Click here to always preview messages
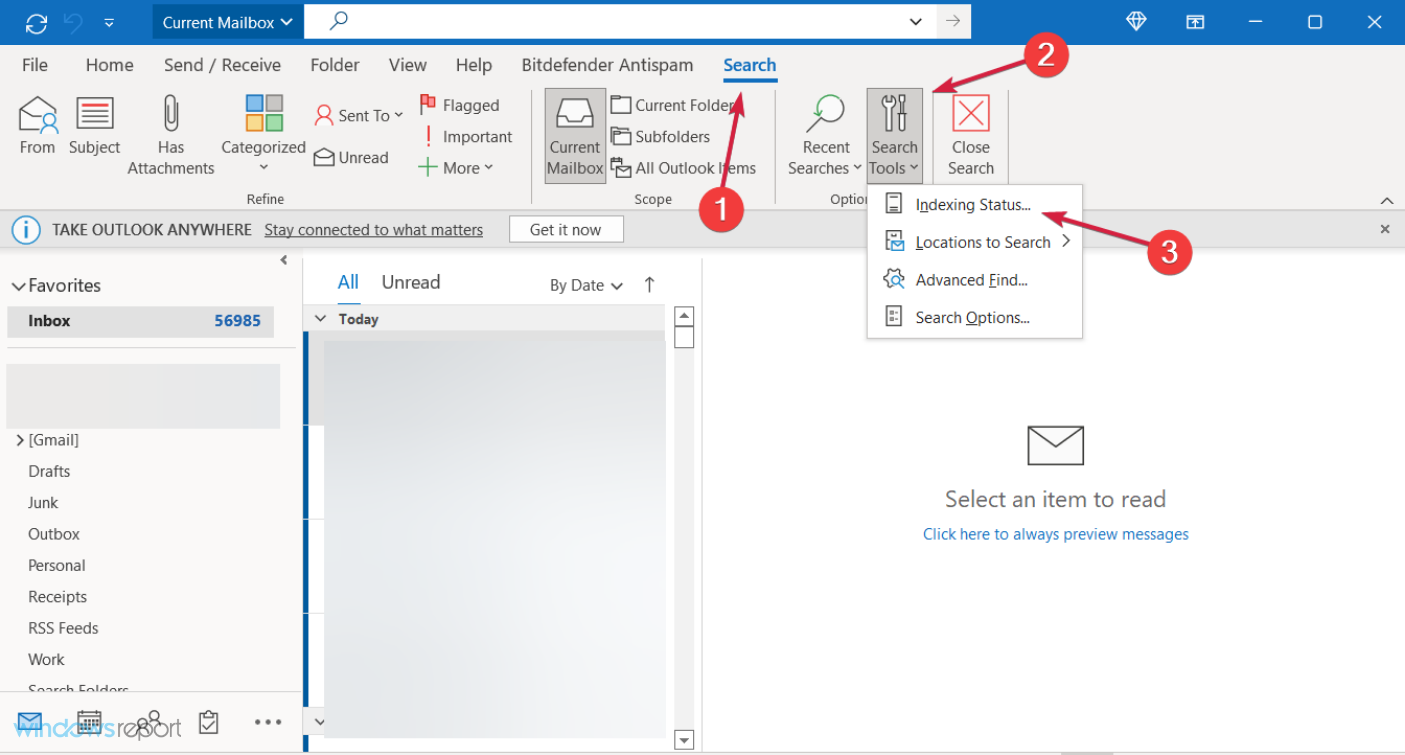 coord(1055,533)
